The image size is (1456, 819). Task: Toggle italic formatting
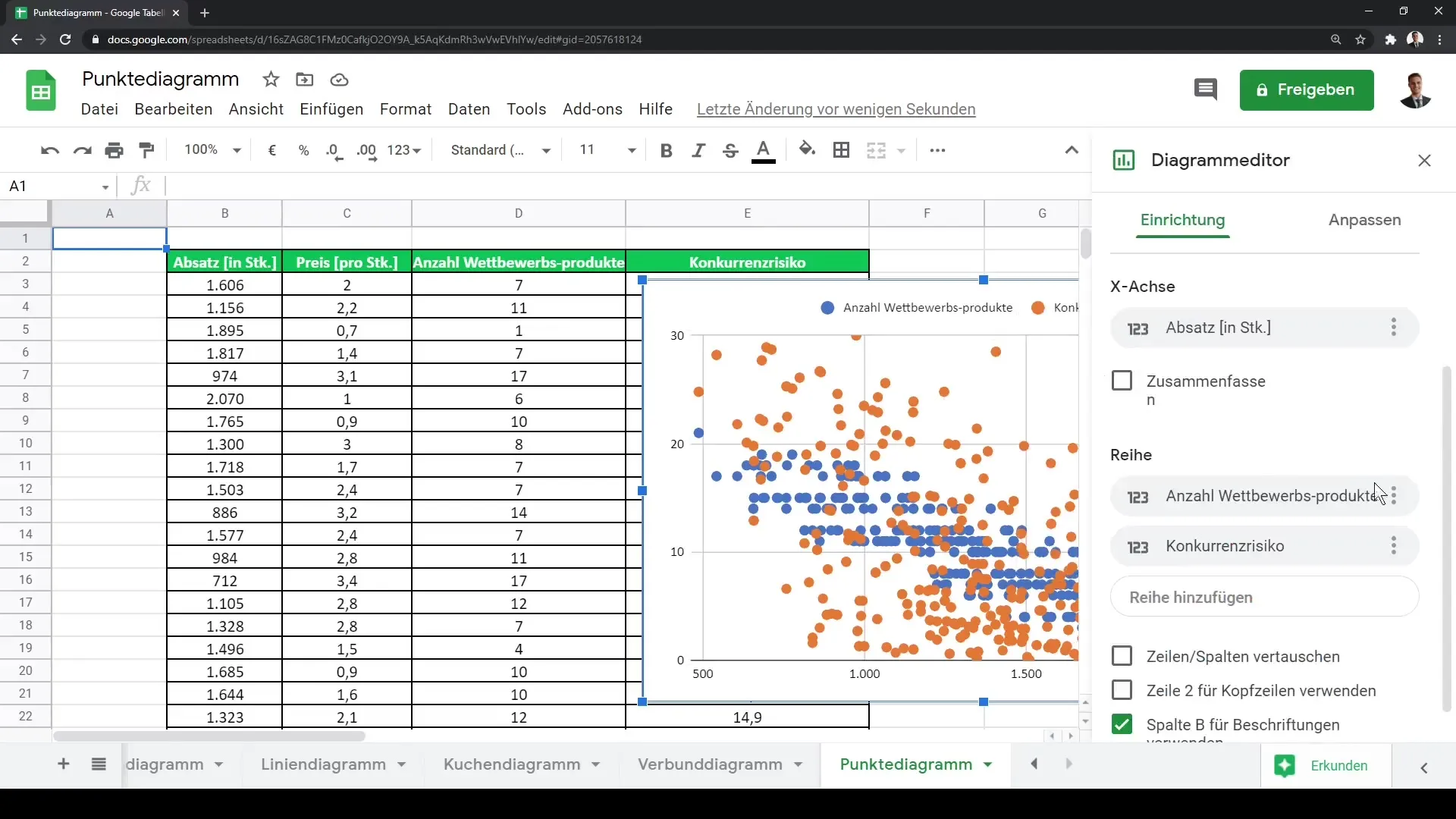tap(698, 150)
